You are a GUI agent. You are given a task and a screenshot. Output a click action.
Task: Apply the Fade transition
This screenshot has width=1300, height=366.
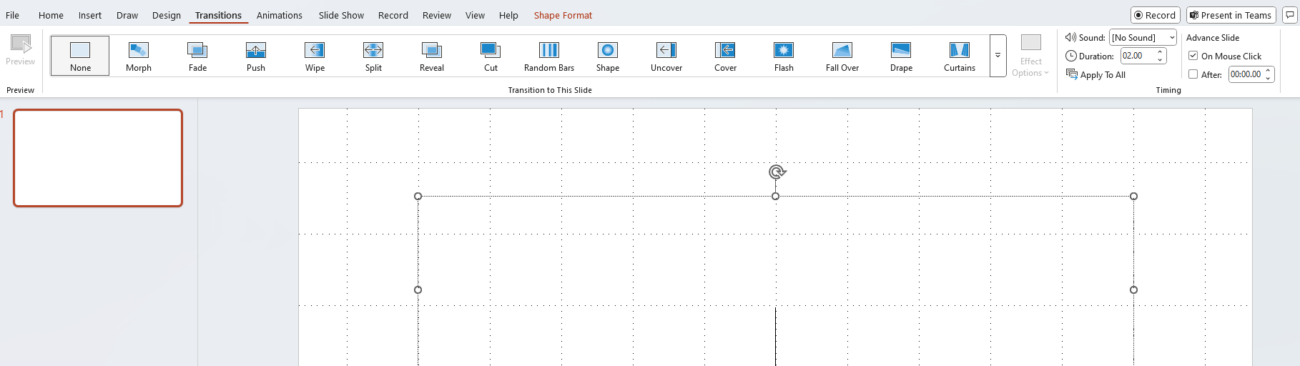tap(197, 56)
